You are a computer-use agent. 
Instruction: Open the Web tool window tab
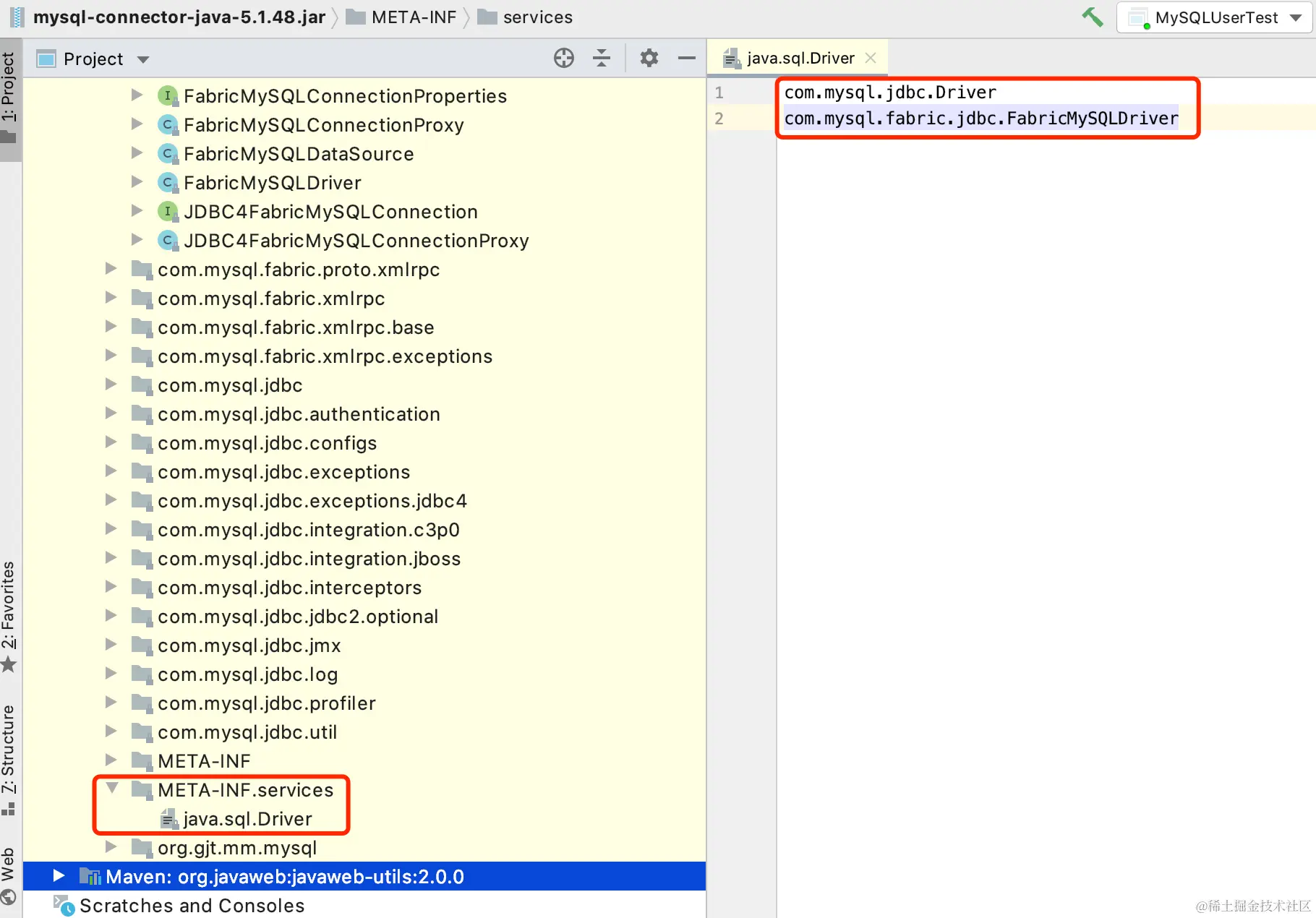tap(10, 875)
